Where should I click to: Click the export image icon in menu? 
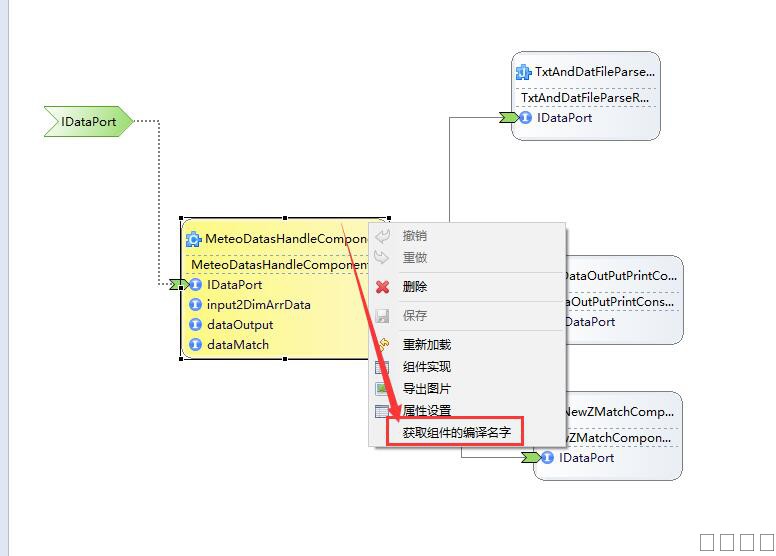(x=382, y=389)
